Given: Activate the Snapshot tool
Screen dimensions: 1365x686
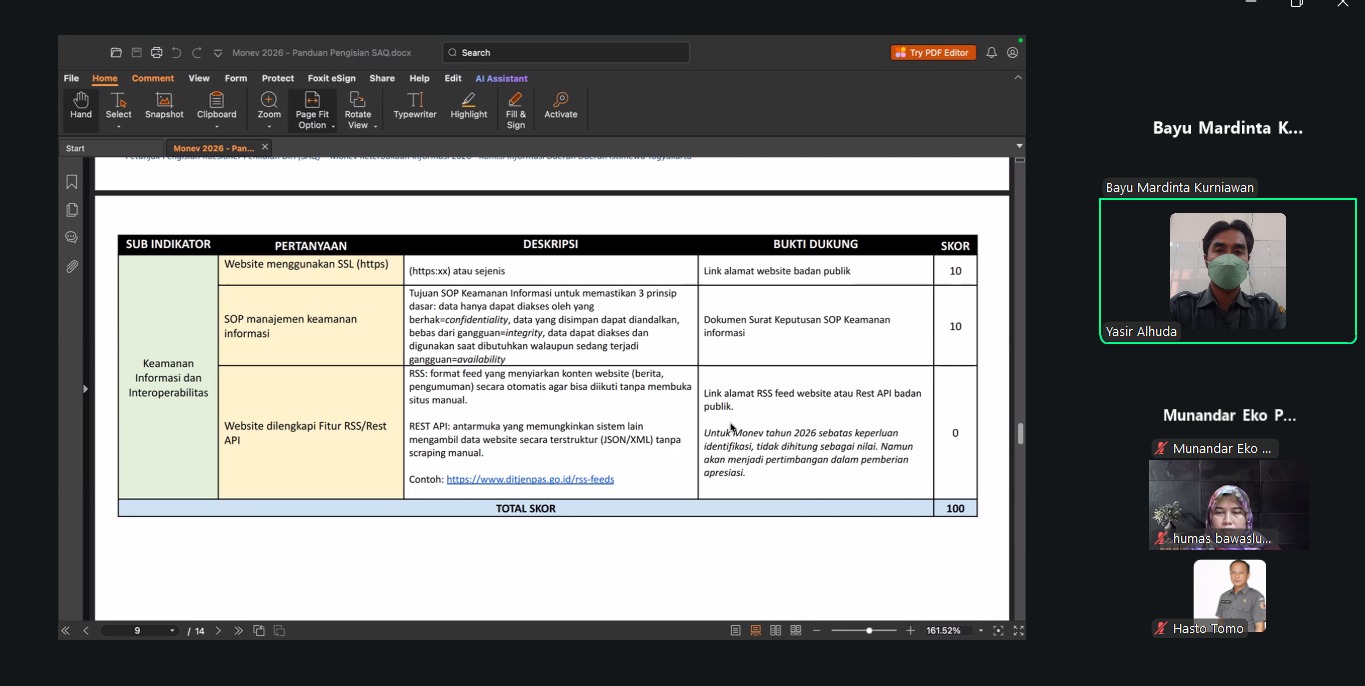Looking at the screenshot, I should tap(164, 106).
